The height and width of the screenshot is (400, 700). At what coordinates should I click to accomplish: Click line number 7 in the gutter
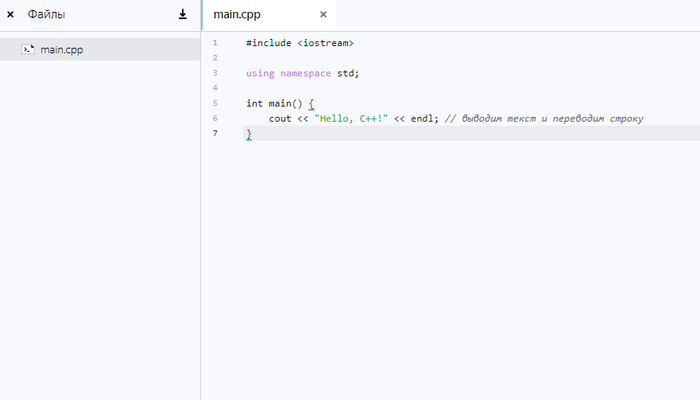215,133
